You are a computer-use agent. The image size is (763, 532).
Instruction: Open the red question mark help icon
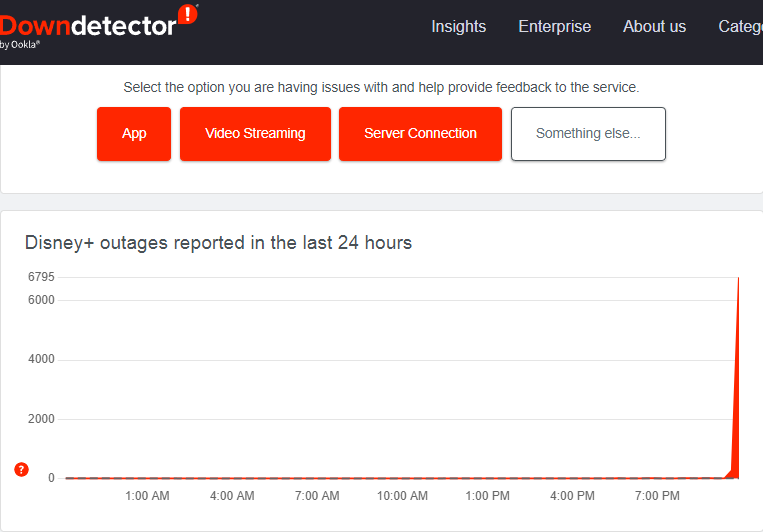[21, 470]
